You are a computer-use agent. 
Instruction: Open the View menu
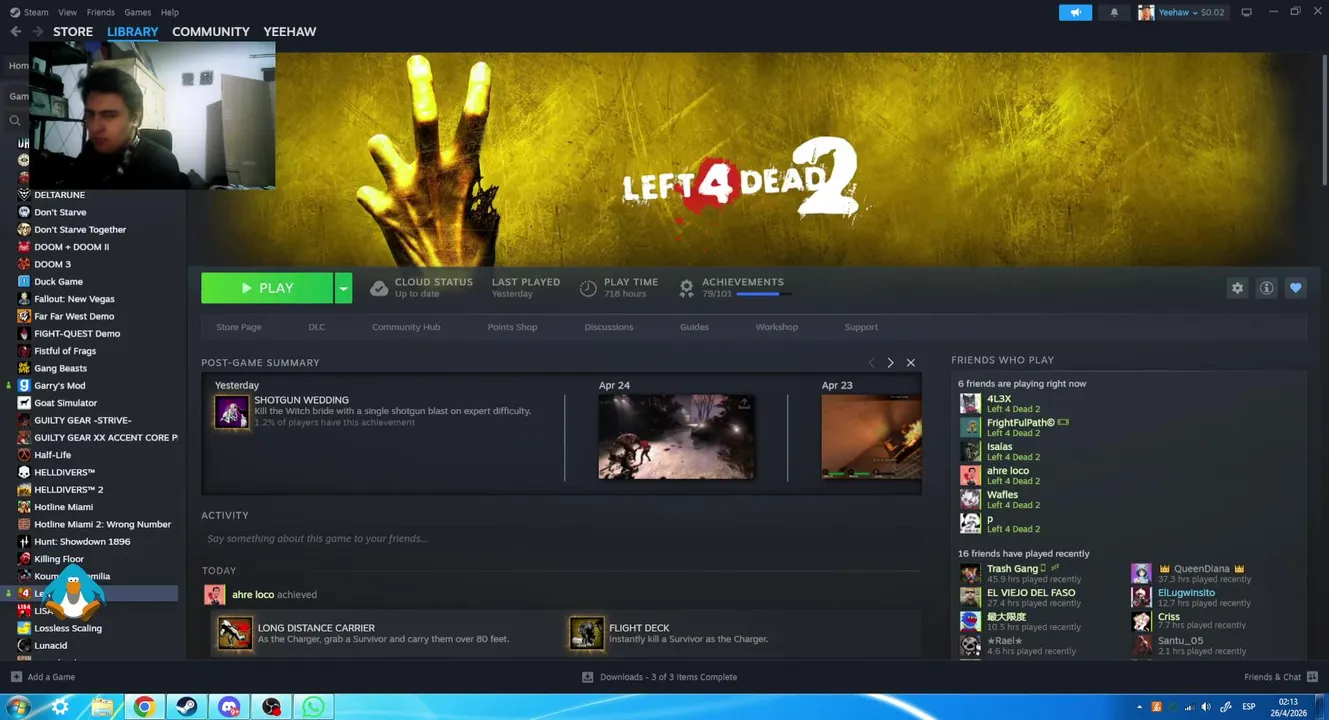pos(67,12)
